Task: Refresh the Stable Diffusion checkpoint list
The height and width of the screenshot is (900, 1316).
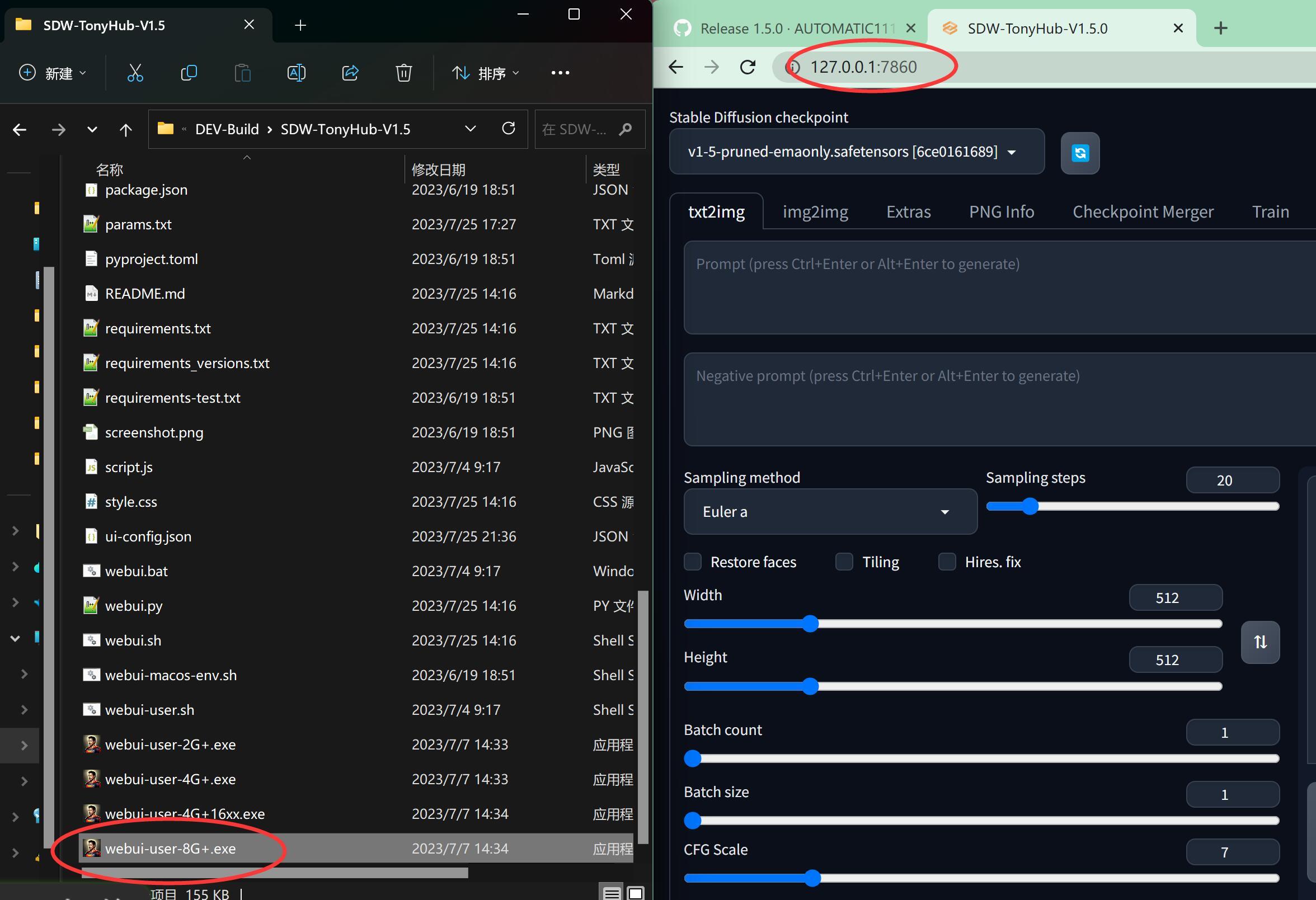Action: [1080, 153]
